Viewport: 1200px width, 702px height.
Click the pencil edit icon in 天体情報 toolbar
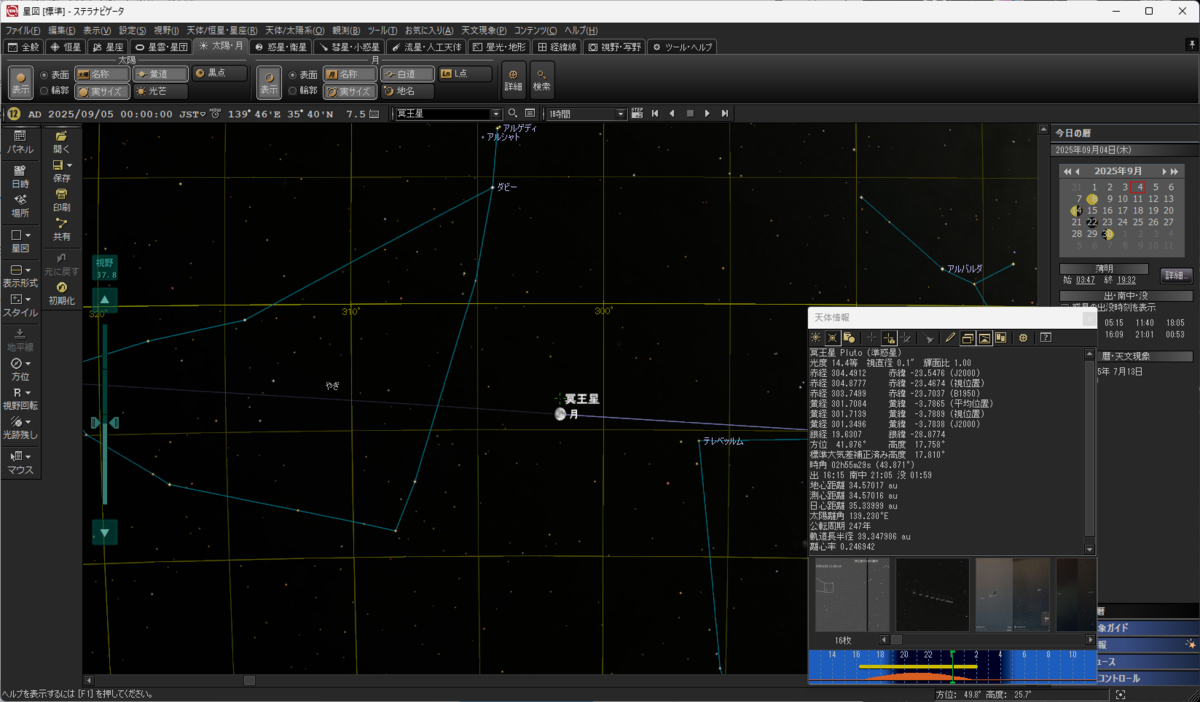pos(950,338)
